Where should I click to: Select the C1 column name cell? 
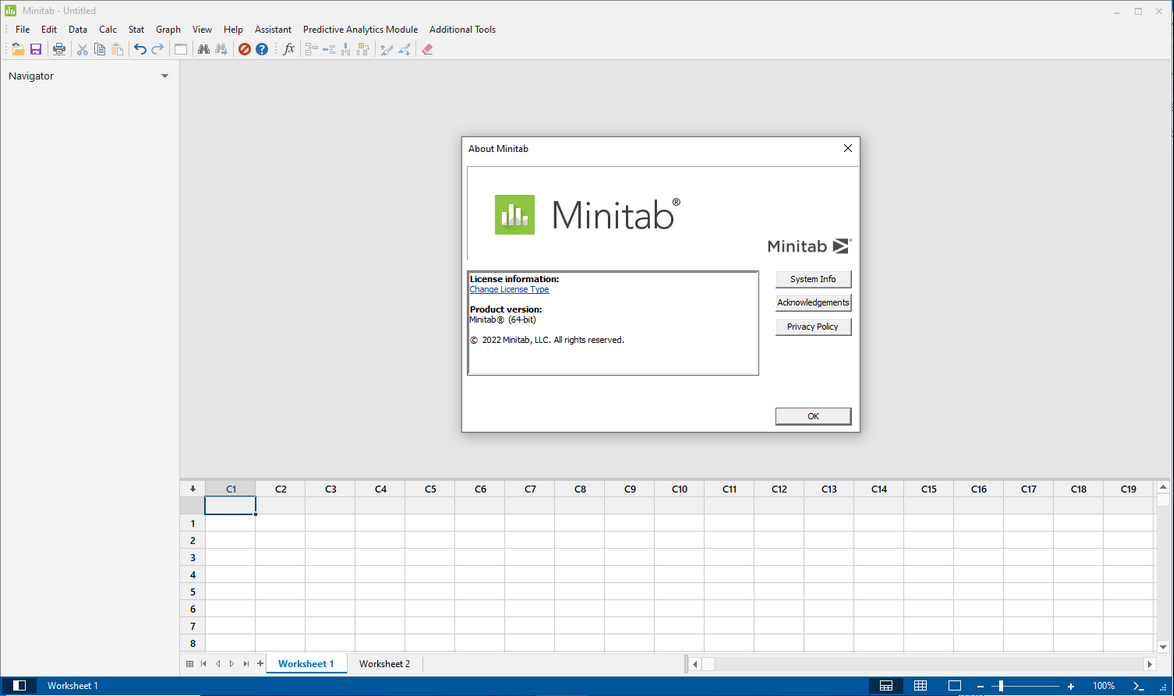click(x=231, y=506)
